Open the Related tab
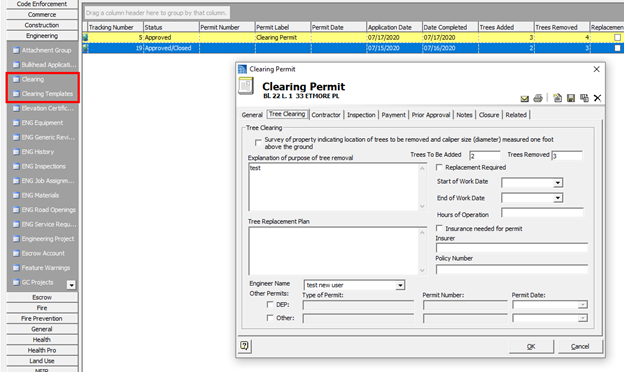 516,115
